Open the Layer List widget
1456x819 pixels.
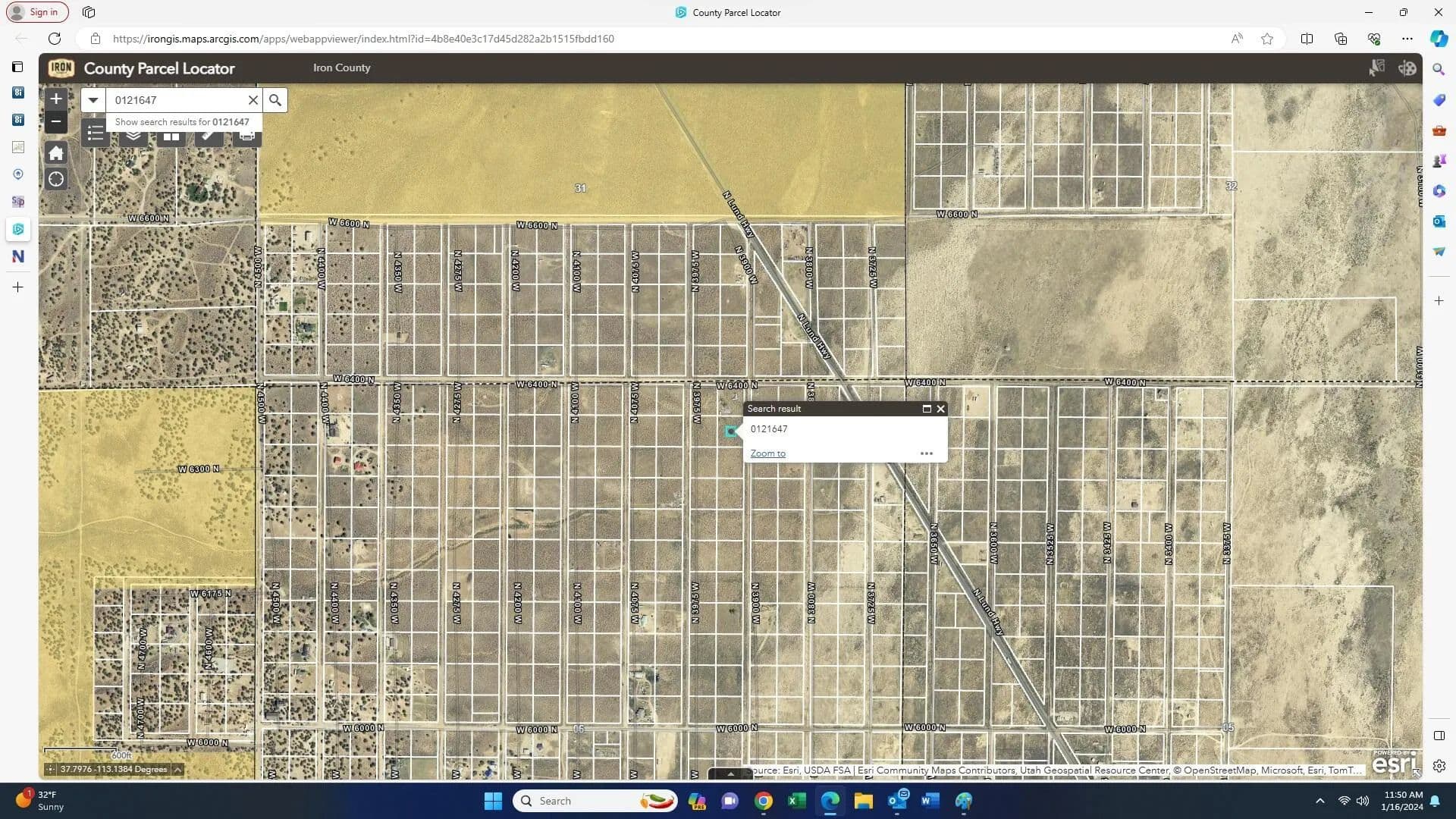133,137
